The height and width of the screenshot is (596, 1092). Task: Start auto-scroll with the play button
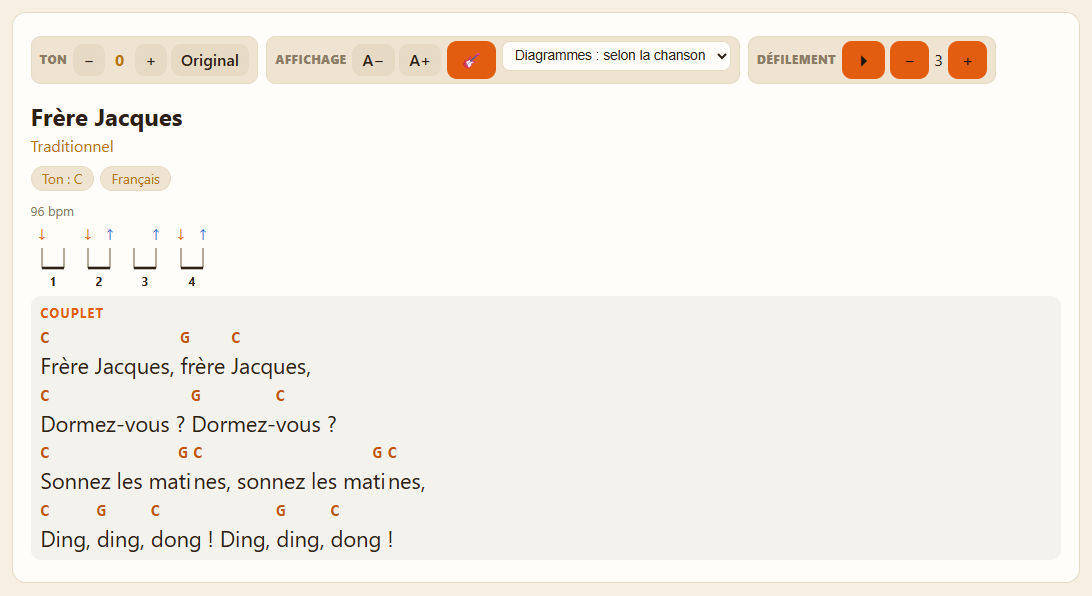[x=864, y=60]
